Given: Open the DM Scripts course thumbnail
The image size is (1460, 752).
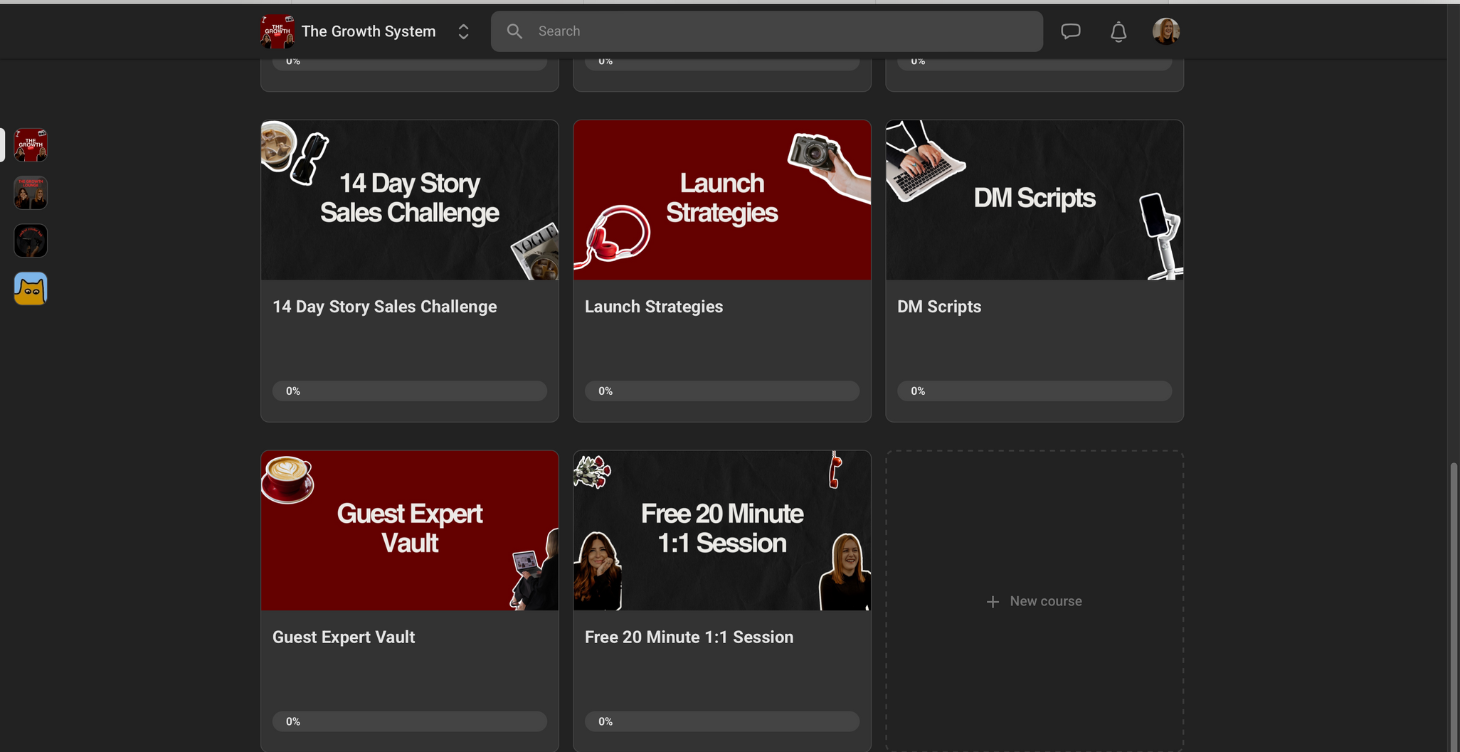Looking at the screenshot, I should [1035, 200].
